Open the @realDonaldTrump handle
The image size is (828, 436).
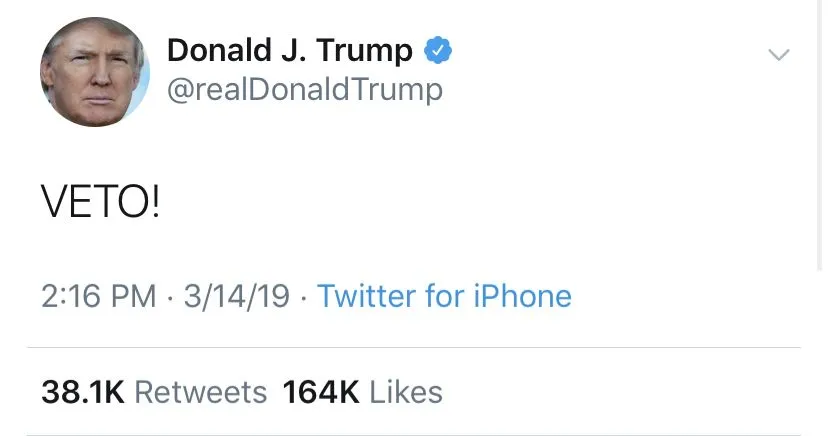click(304, 90)
